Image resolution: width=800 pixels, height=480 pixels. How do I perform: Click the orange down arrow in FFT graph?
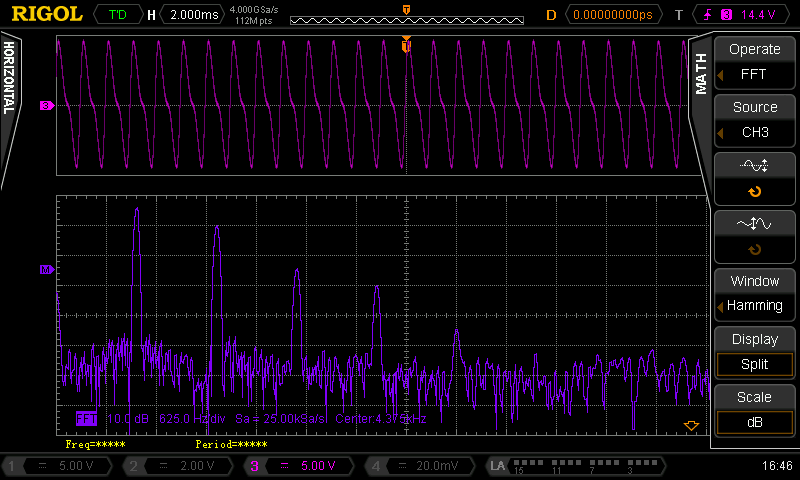pos(691,425)
